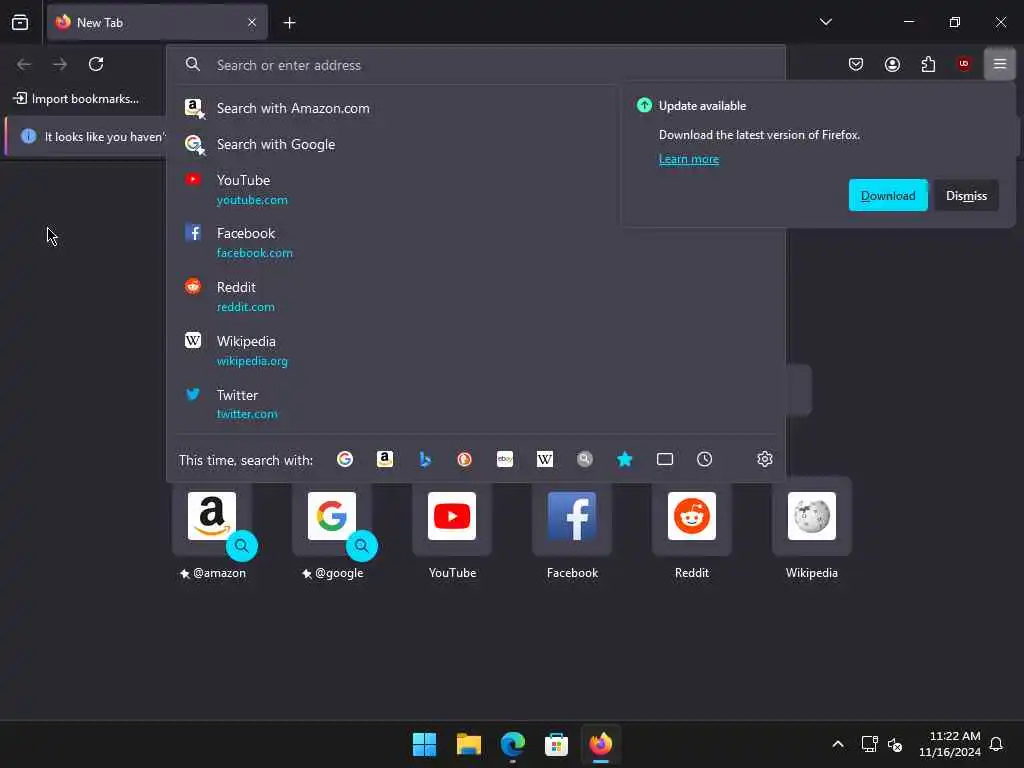Click Learn more in update panel
The image size is (1024, 768).
coord(688,159)
